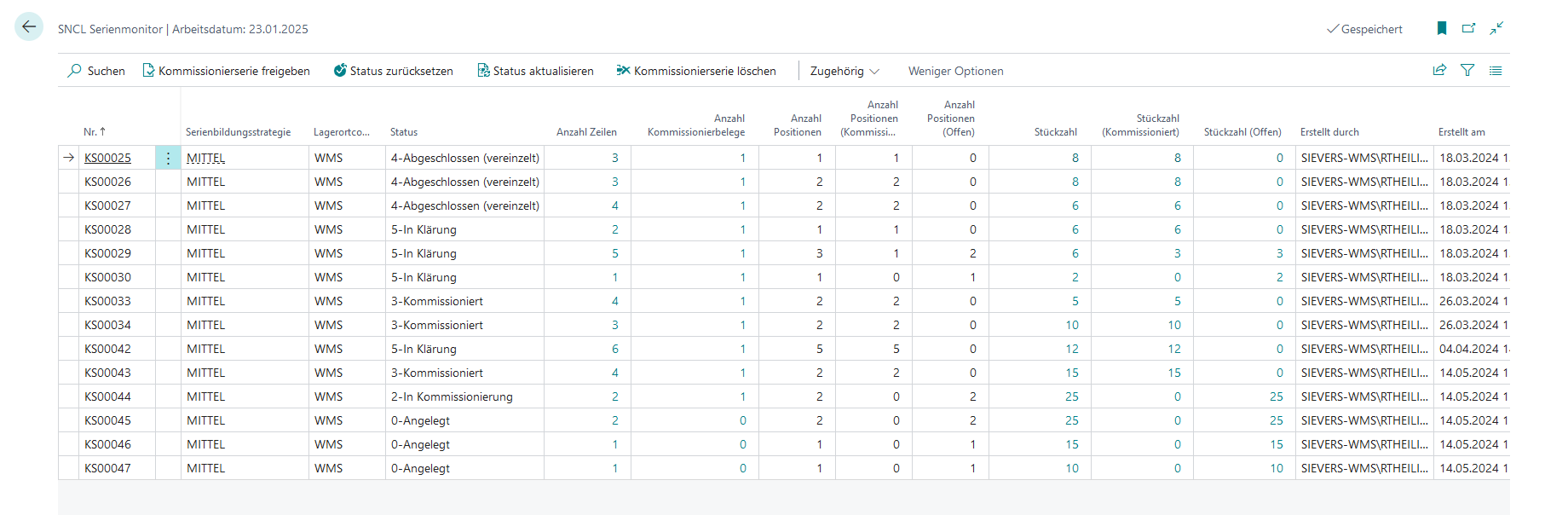Screen dimensions: 1568x515
Task: Open the filter pane icon
Action: (1467, 71)
